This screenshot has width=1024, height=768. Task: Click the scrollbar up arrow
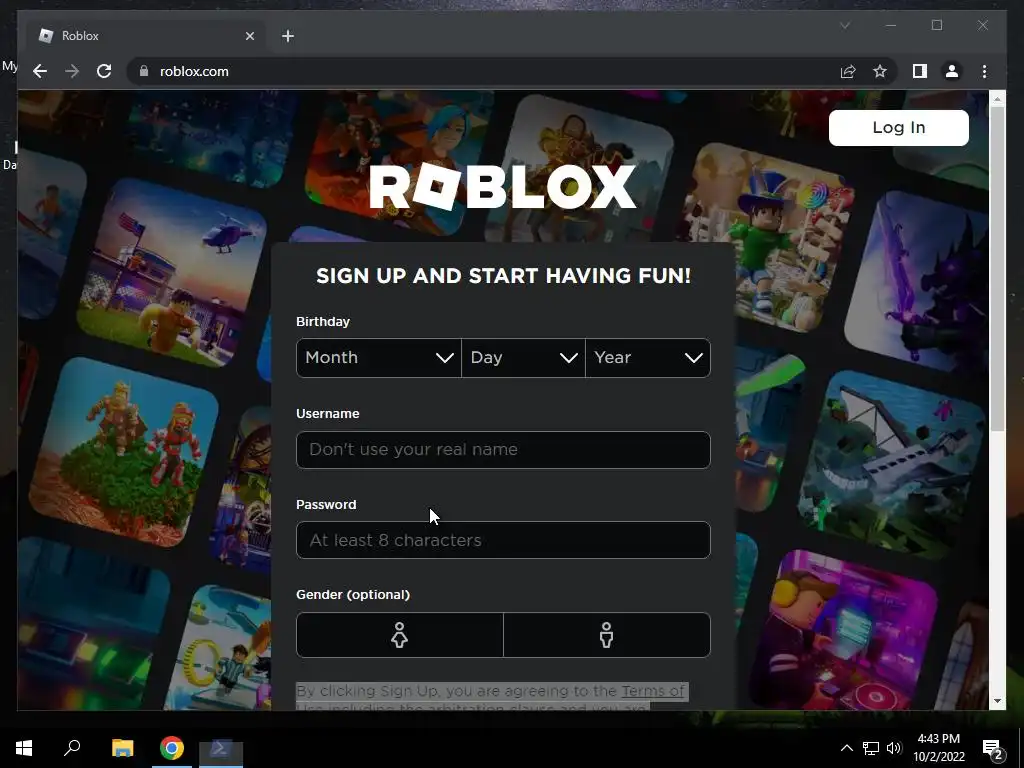997,99
